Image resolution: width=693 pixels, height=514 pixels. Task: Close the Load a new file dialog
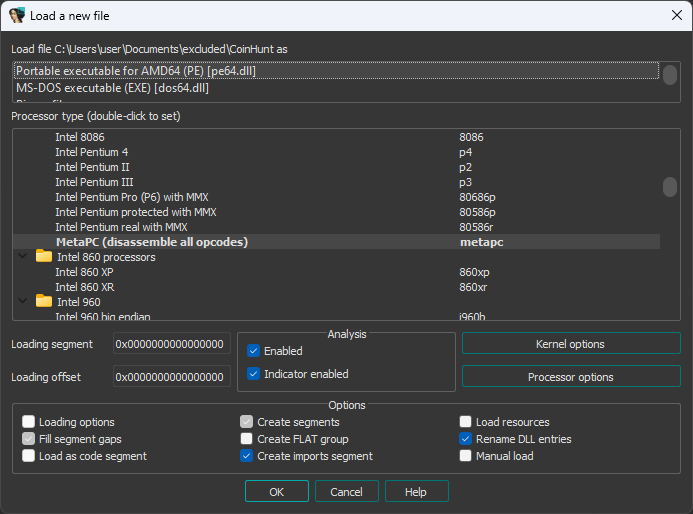(x=676, y=15)
